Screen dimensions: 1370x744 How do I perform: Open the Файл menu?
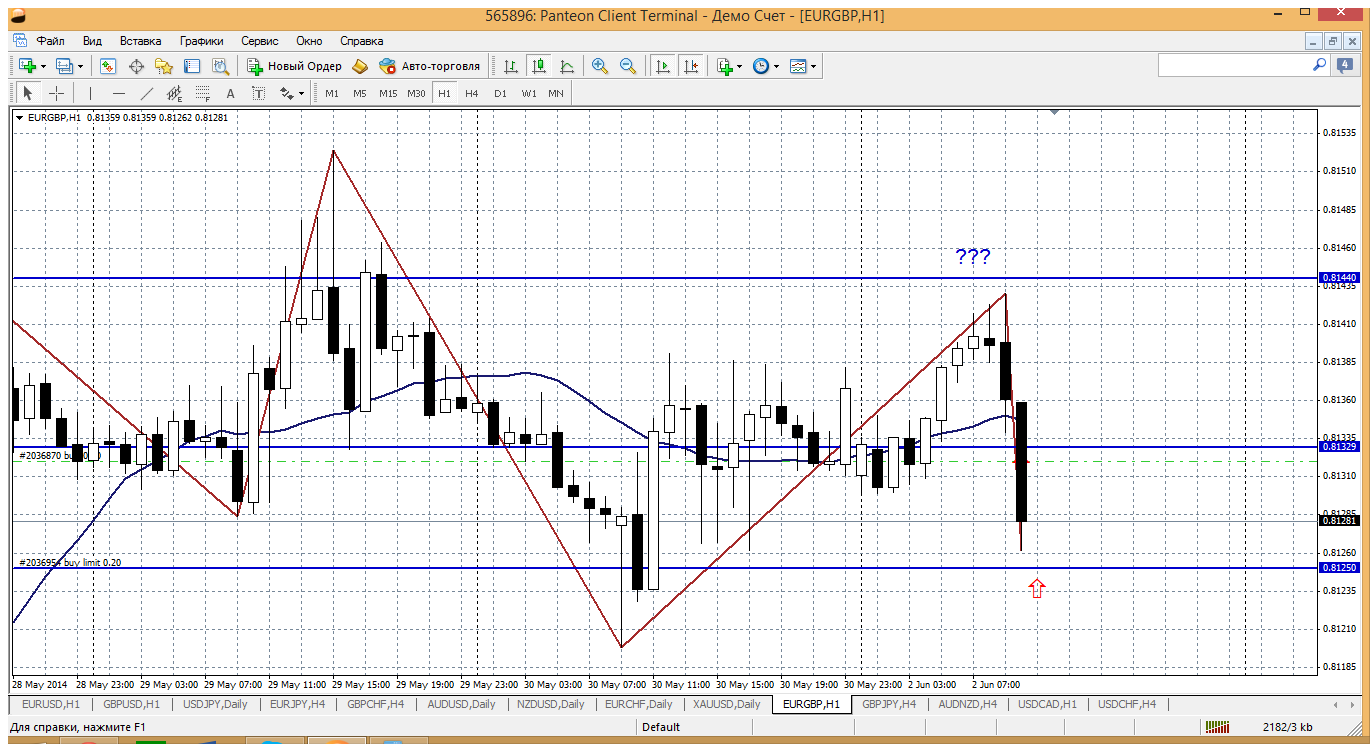tap(51, 41)
